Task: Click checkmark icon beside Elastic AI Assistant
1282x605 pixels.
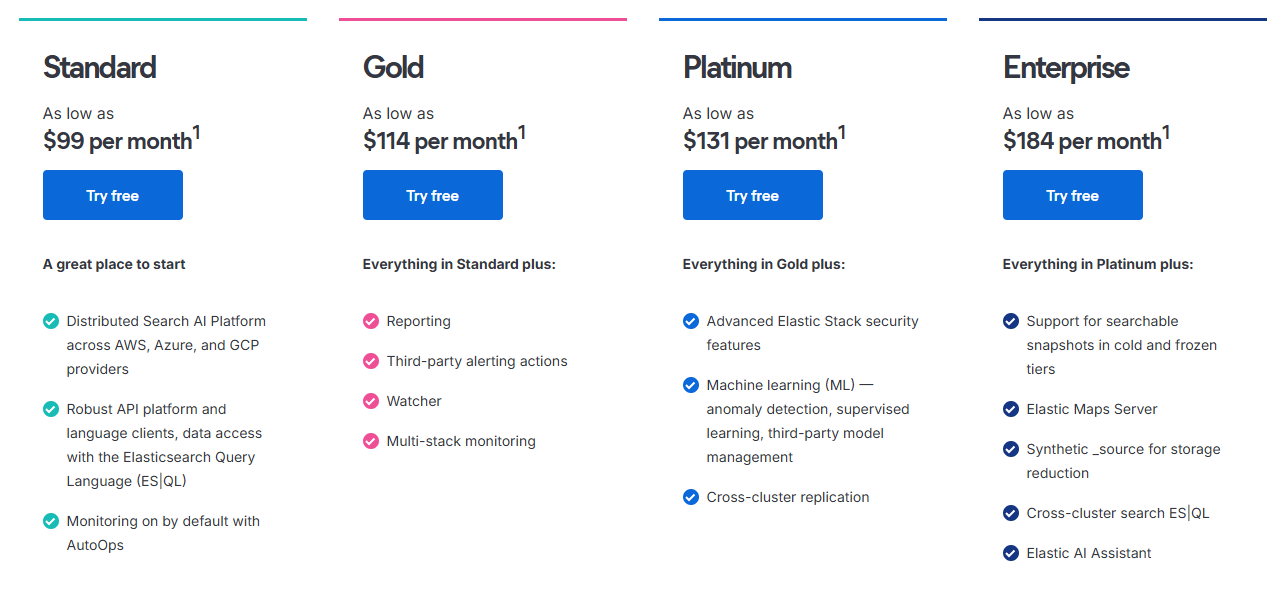Action: point(1011,553)
